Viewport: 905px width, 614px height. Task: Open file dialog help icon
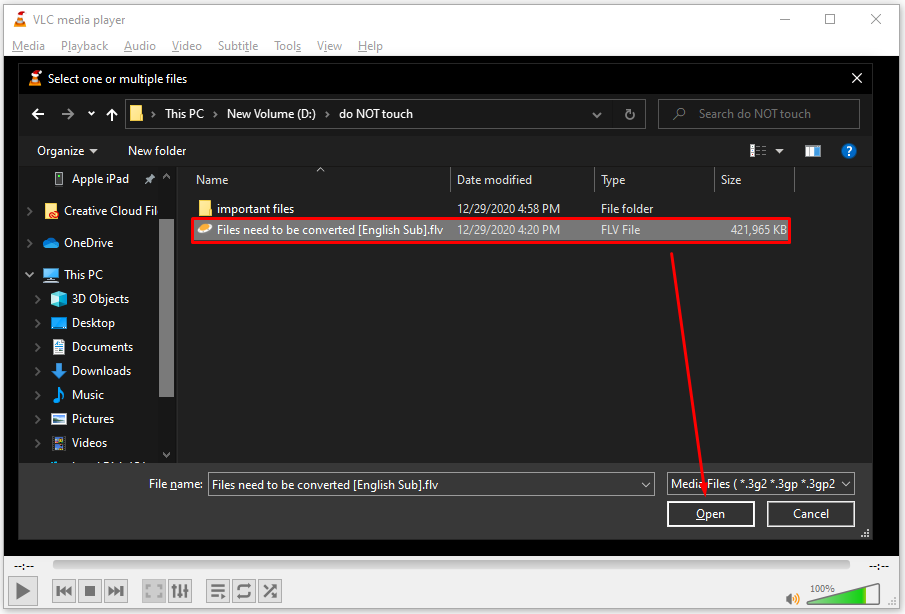848,151
